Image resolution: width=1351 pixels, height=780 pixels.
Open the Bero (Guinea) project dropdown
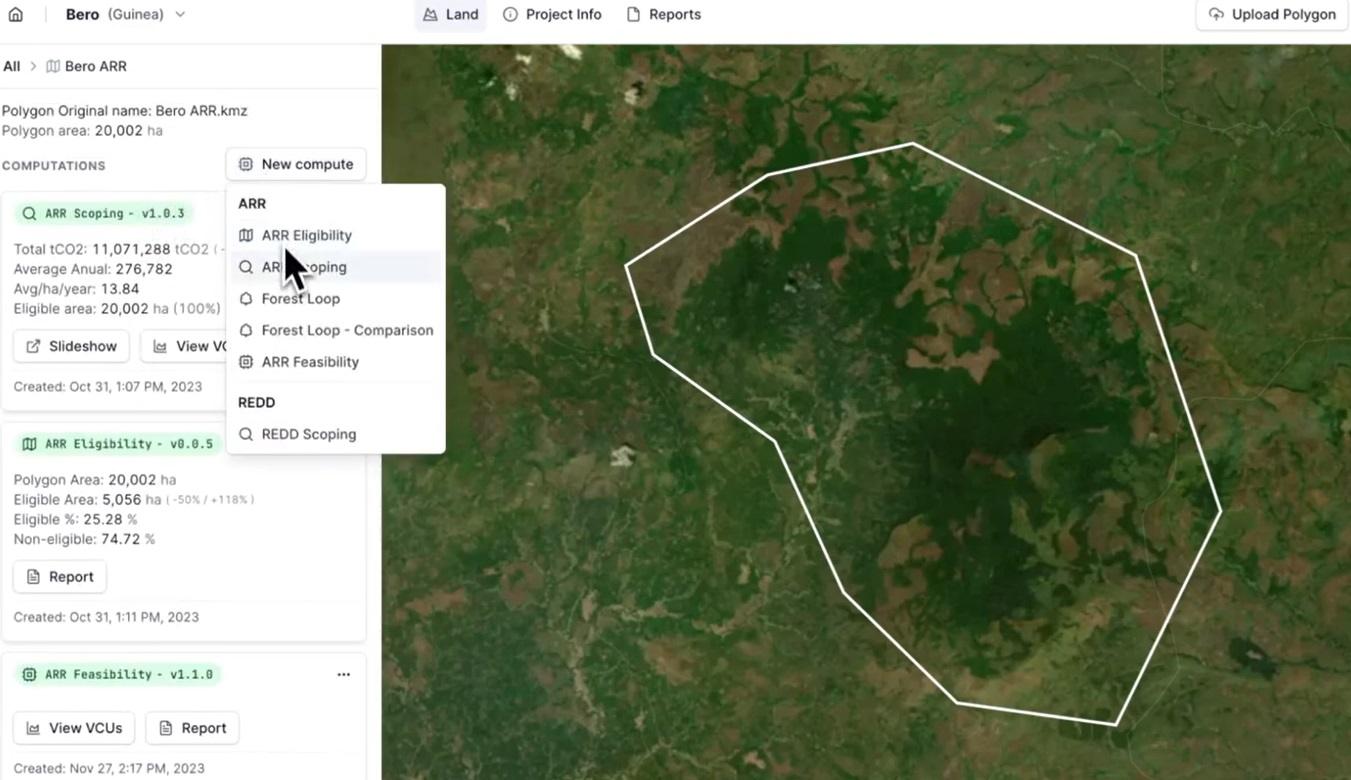click(125, 14)
